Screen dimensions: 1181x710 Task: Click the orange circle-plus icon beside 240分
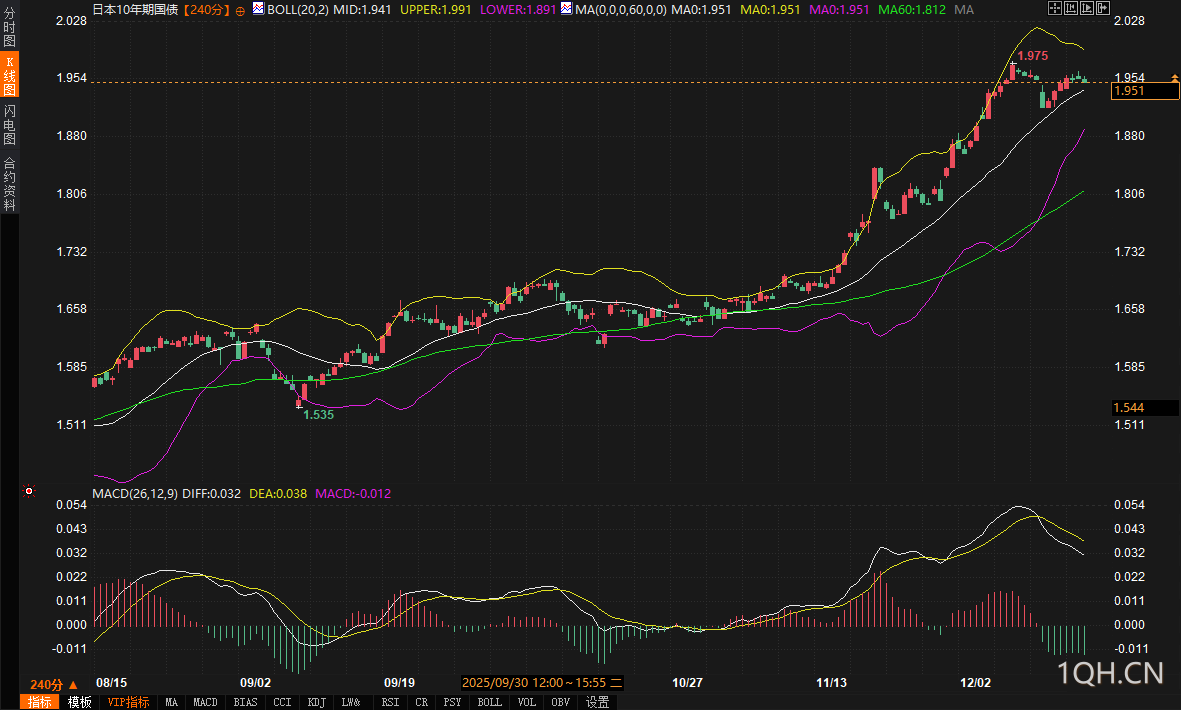point(240,10)
